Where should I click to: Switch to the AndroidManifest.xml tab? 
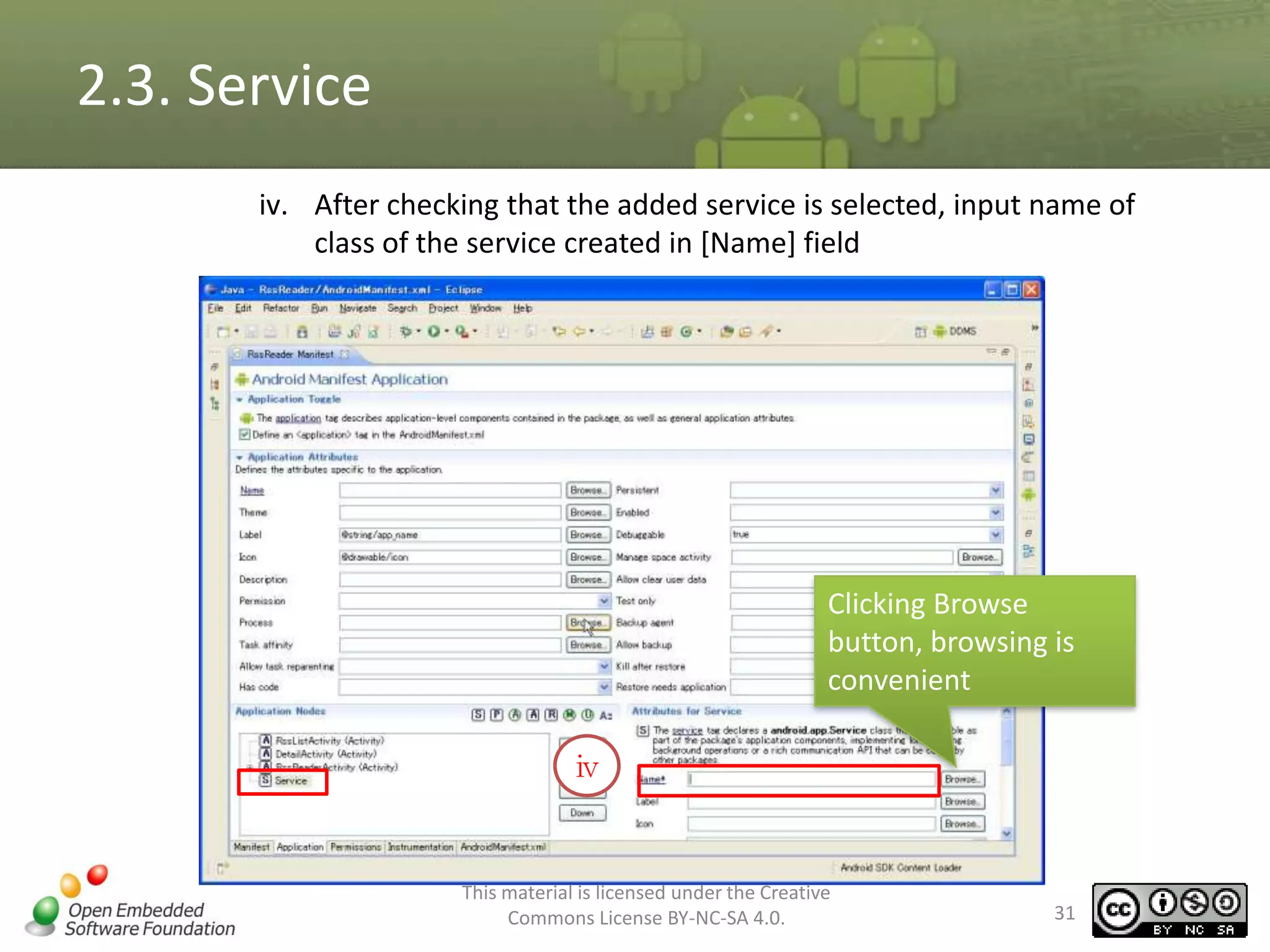503,847
